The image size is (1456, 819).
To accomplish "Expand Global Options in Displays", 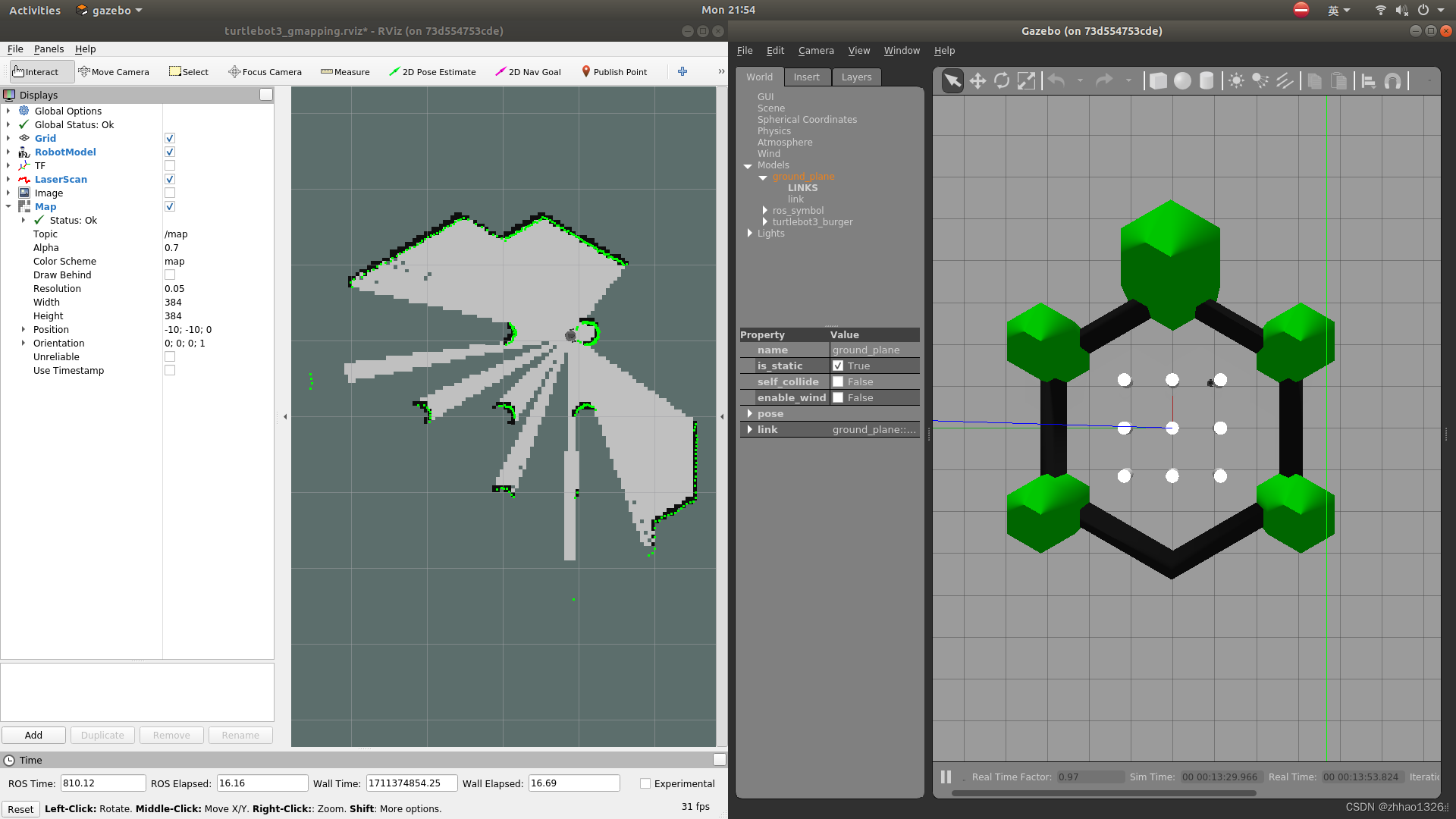I will pyautogui.click(x=8, y=111).
